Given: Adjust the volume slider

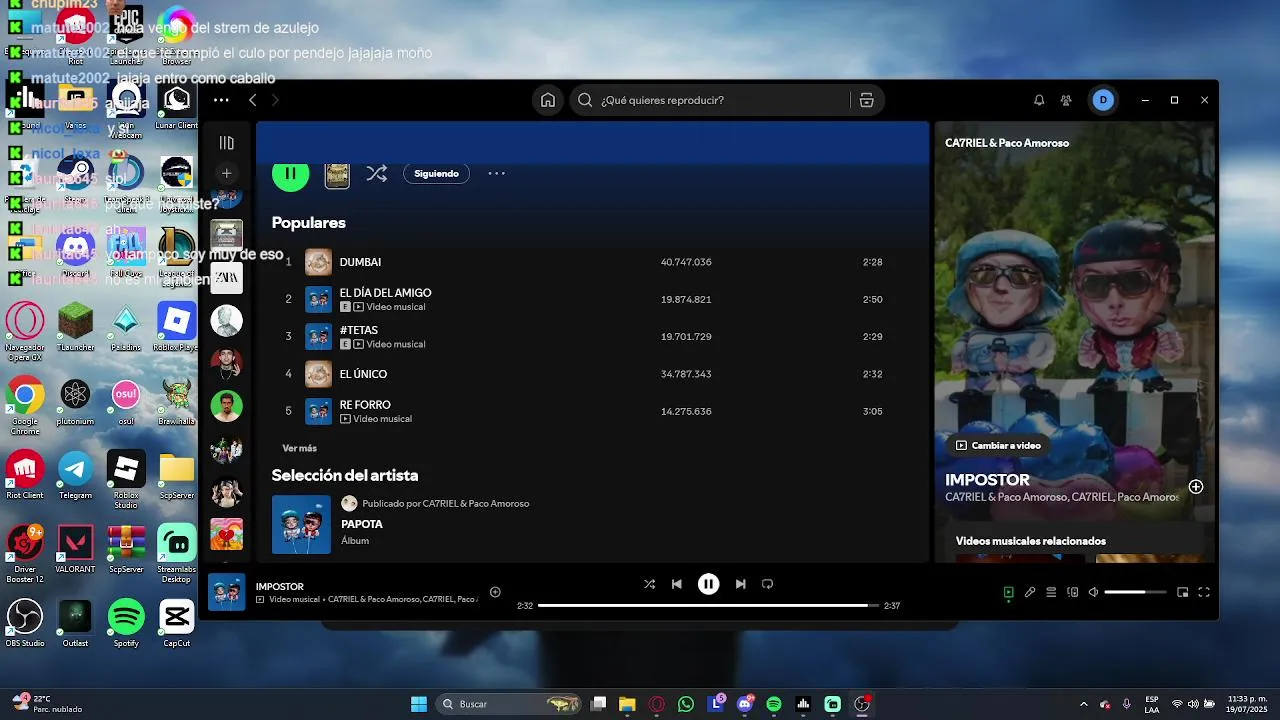Looking at the screenshot, I should (x=1135, y=592).
